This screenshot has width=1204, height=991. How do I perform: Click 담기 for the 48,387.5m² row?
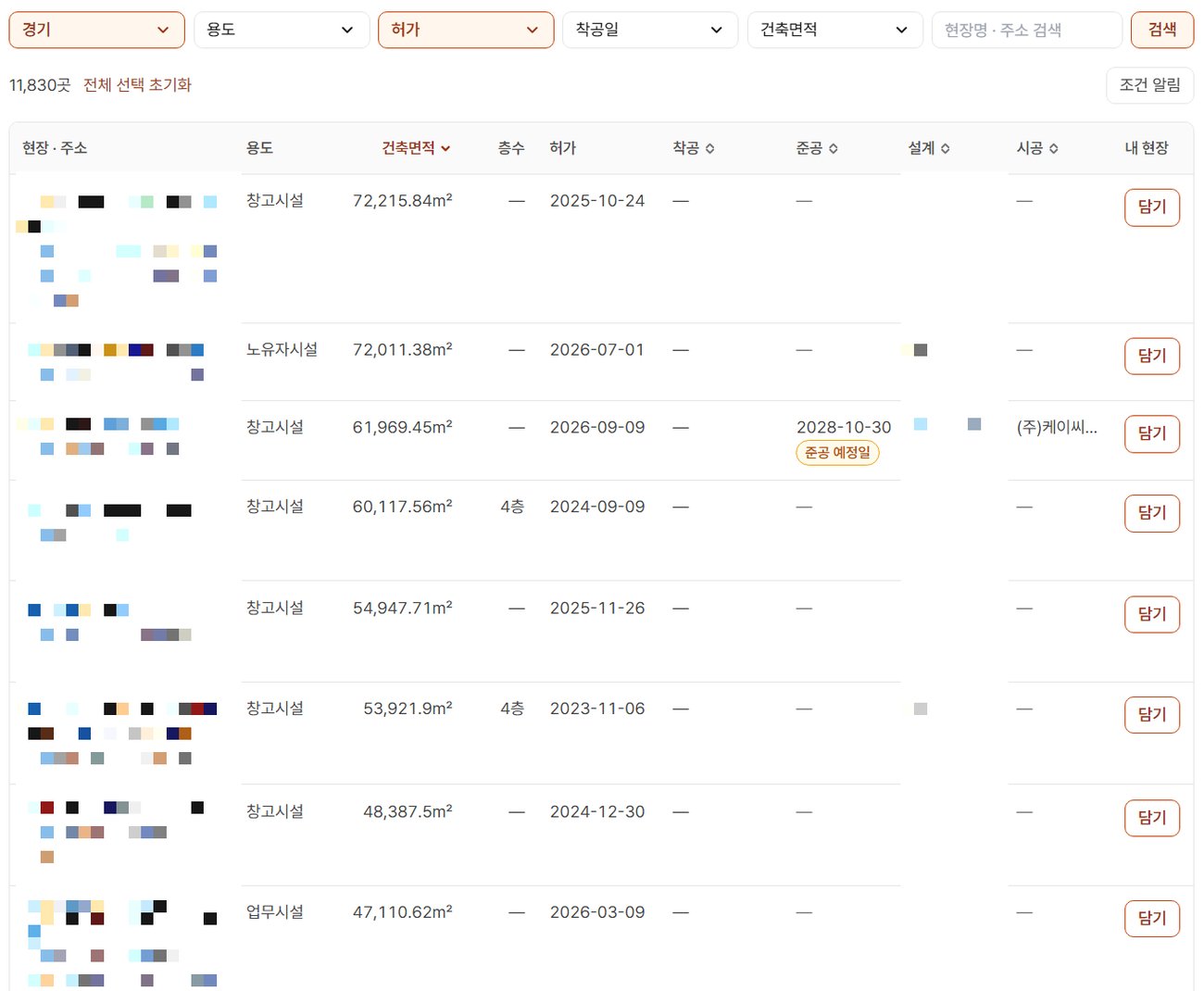[x=1152, y=818]
